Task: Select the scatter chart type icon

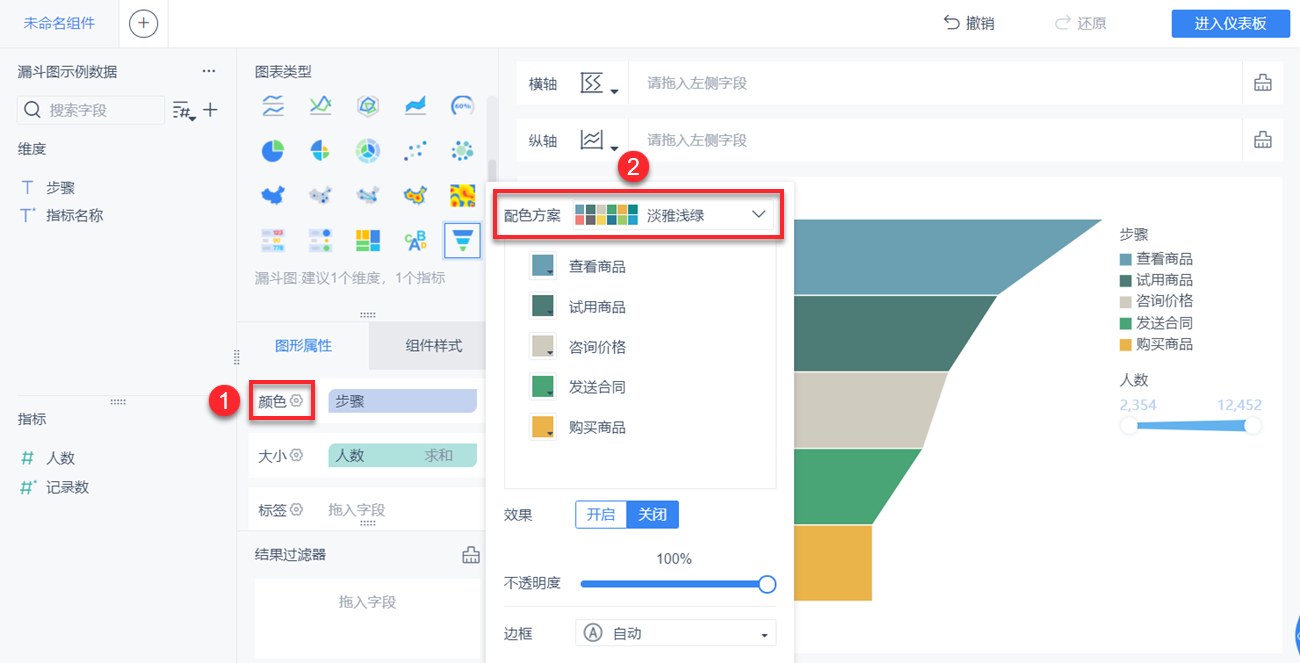Action: 415,150
